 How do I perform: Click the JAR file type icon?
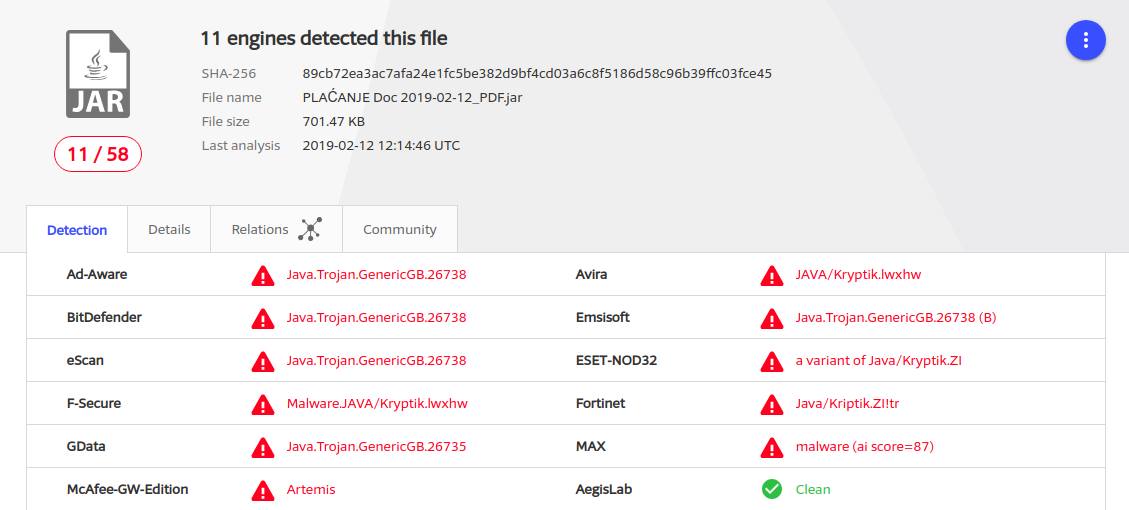click(98, 74)
